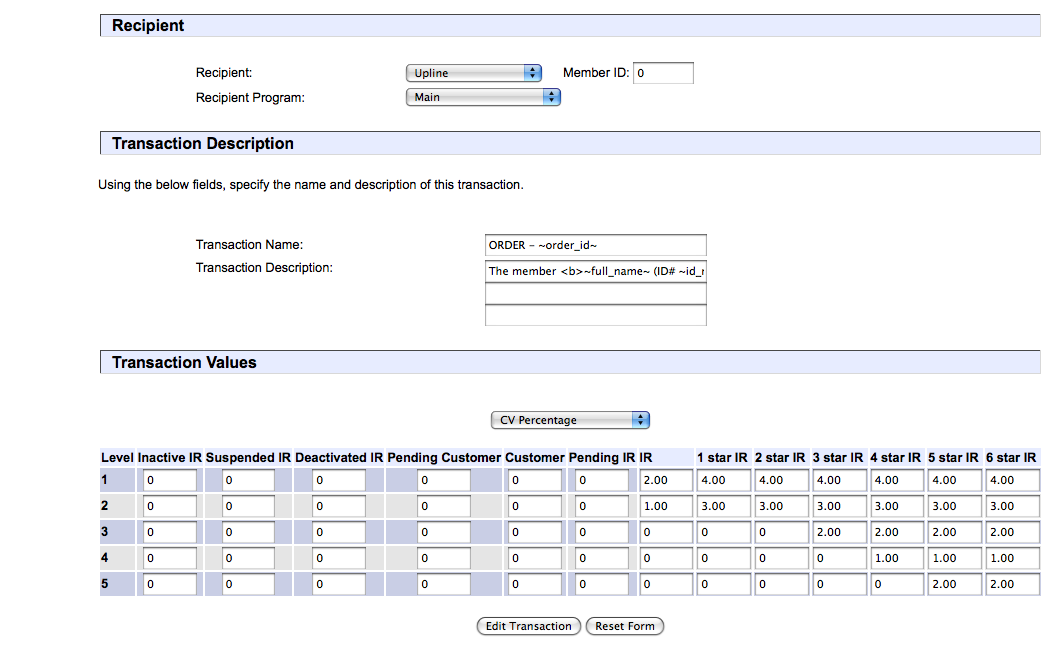The height and width of the screenshot is (672, 1058).
Task: Edit Level 4 four star IR field
Action: [x=896, y=558]
